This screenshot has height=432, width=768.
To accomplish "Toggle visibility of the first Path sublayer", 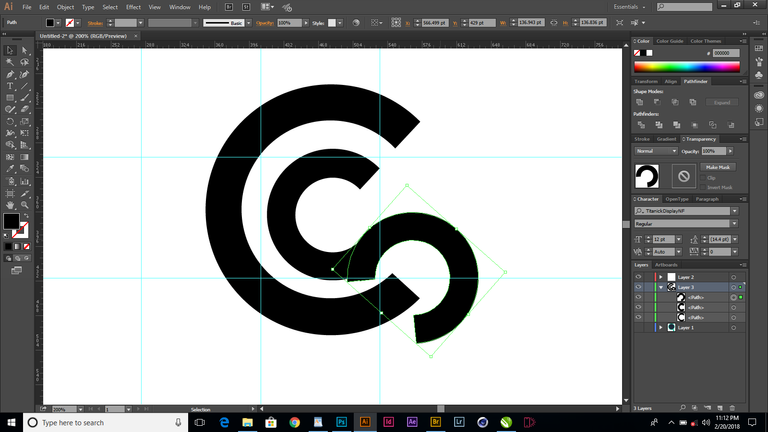I will pyautogui.click(x=638, y=297).
